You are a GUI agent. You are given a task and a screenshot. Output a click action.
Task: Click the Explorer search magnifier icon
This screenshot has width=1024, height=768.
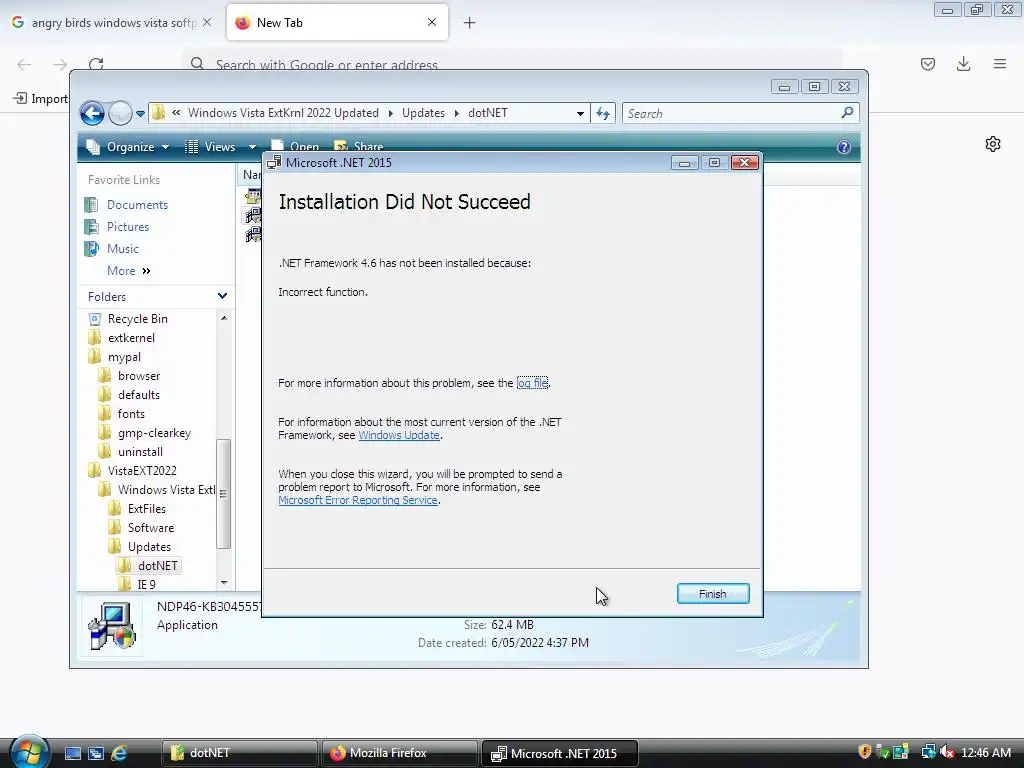pyautogui.click(x=847, y=113)
